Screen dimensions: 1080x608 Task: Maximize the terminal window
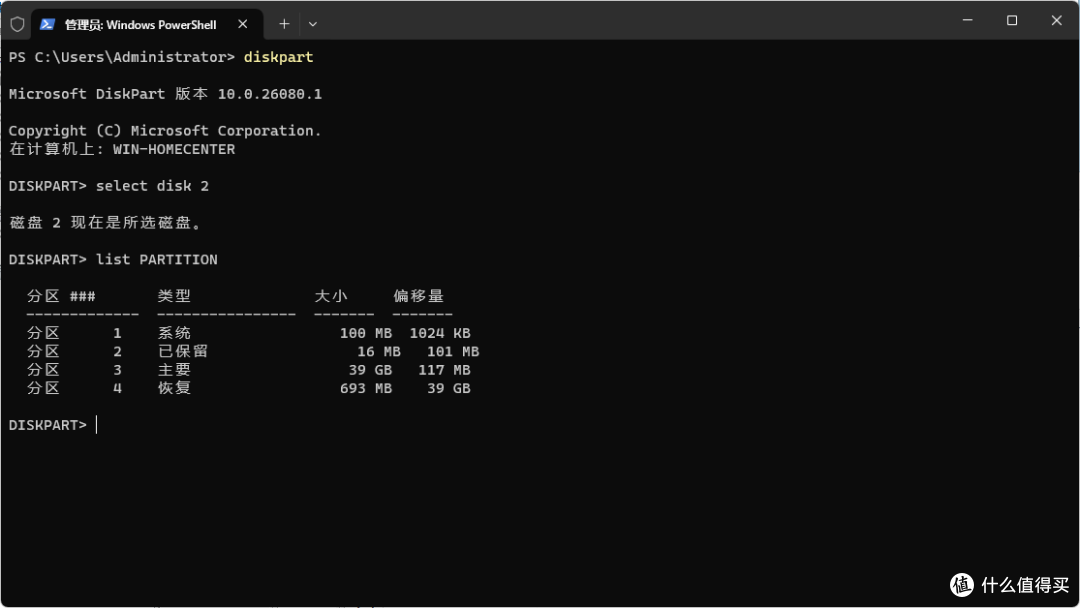pyautogui.click(x=1012, y=21)
